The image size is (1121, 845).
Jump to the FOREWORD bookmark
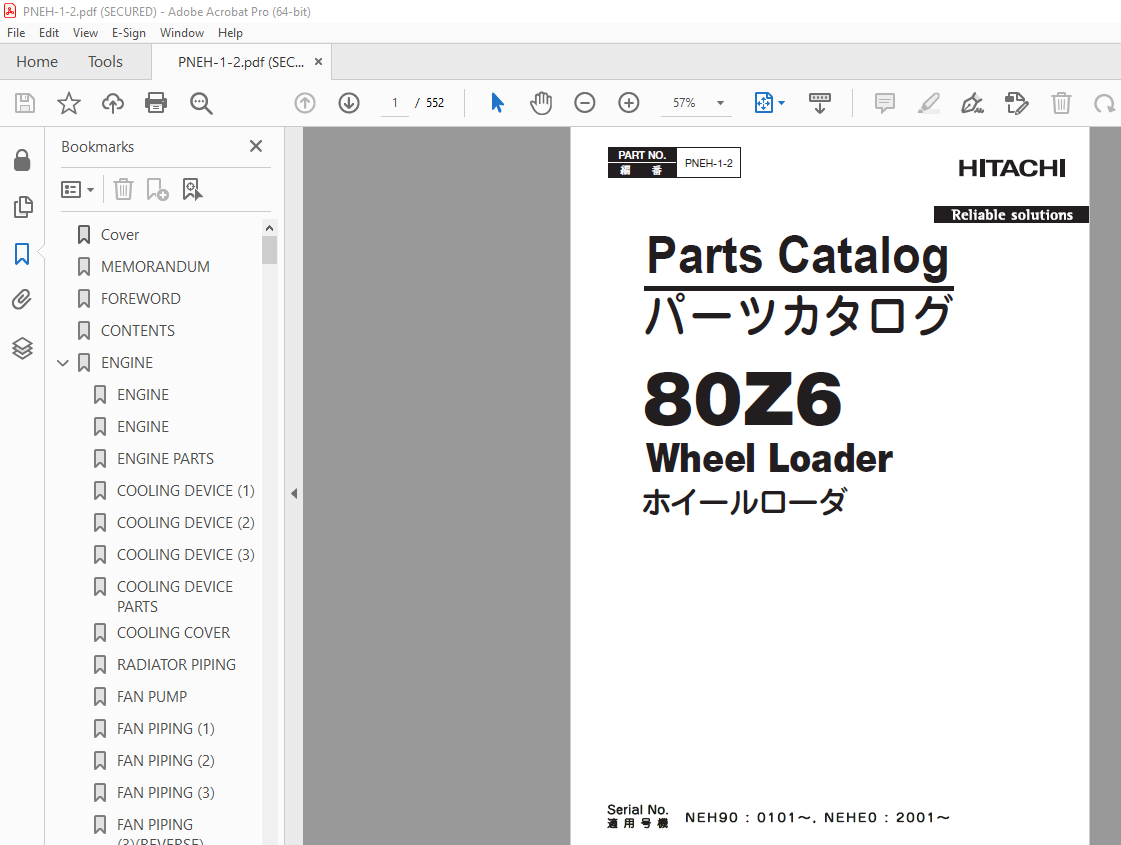[140, 299]
